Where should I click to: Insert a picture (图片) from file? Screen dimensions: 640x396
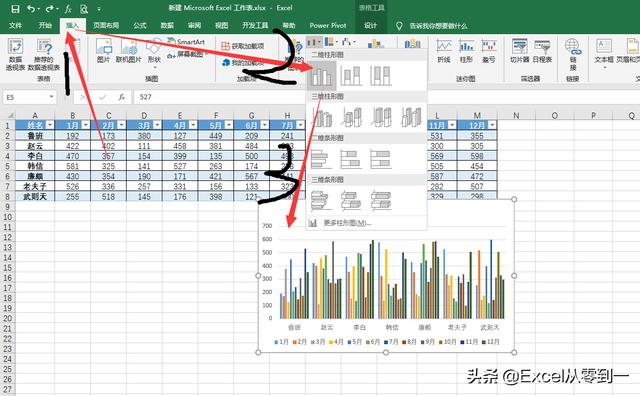103,50
